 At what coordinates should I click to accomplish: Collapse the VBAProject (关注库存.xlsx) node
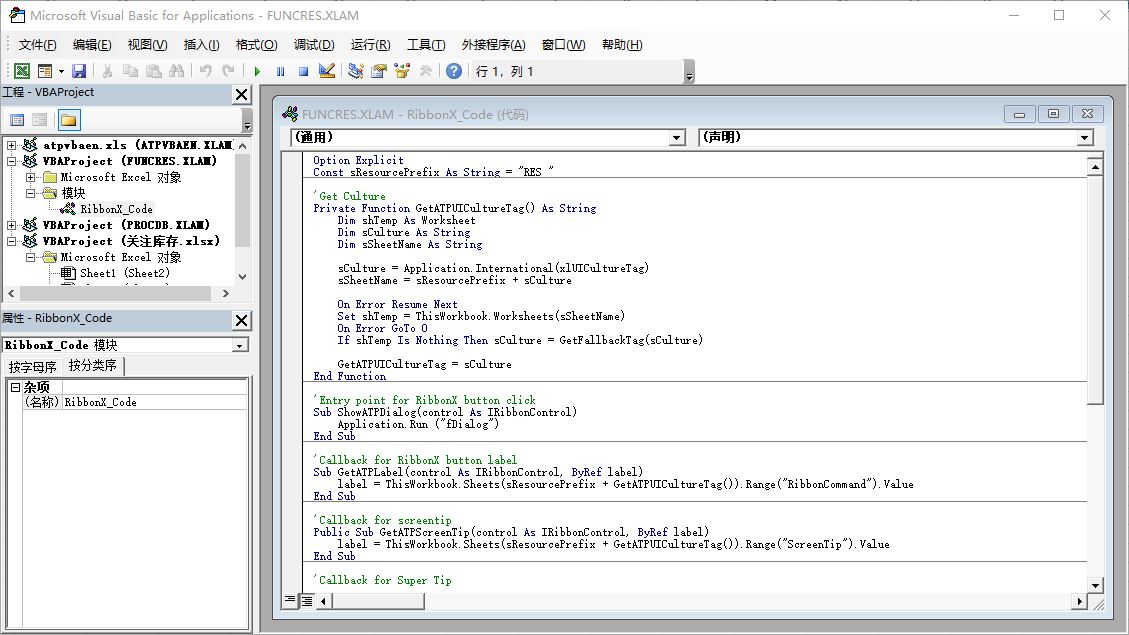(x=12, y=241)
